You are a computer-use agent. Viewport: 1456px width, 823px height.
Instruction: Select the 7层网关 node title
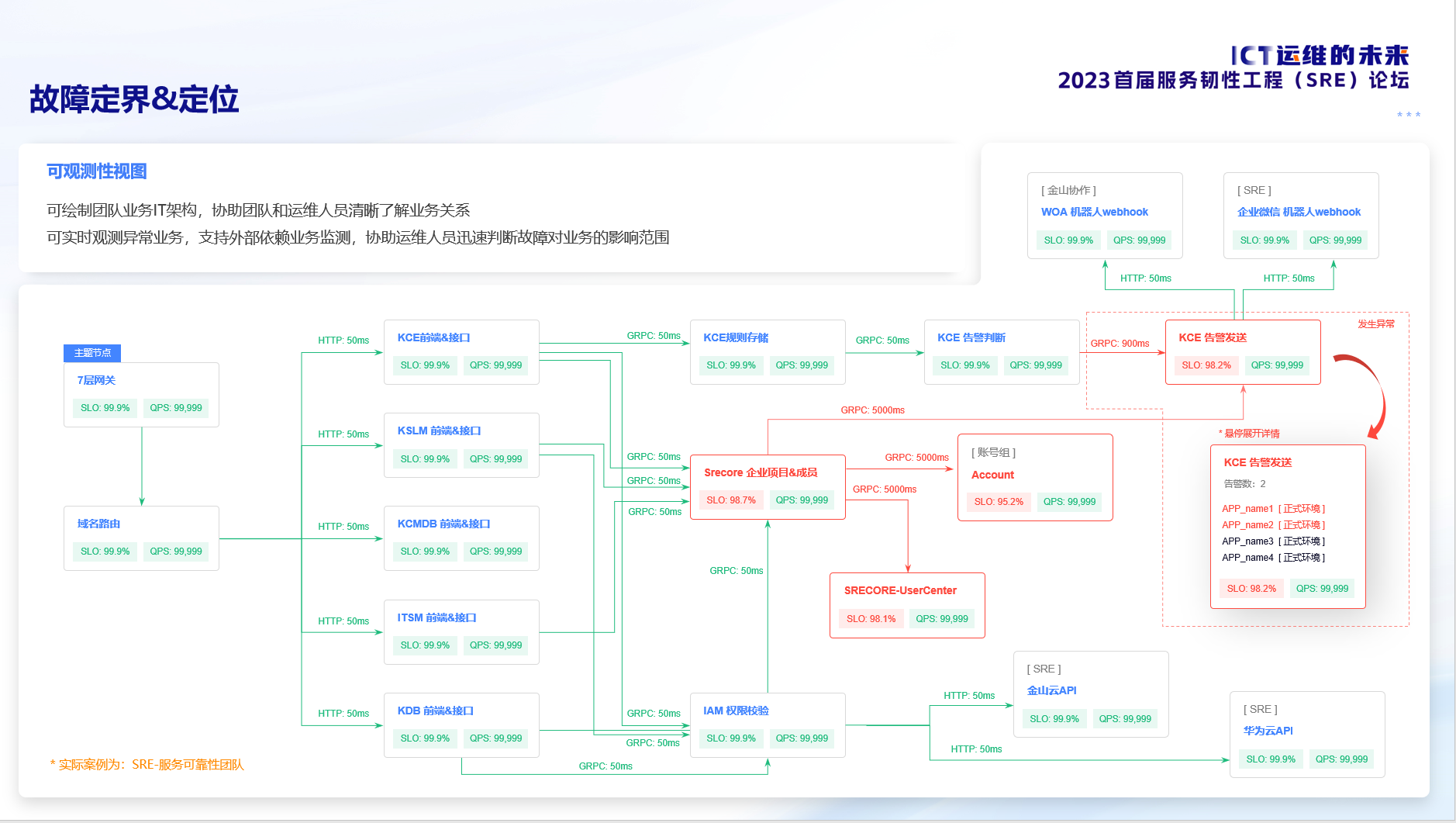[96, 380]
